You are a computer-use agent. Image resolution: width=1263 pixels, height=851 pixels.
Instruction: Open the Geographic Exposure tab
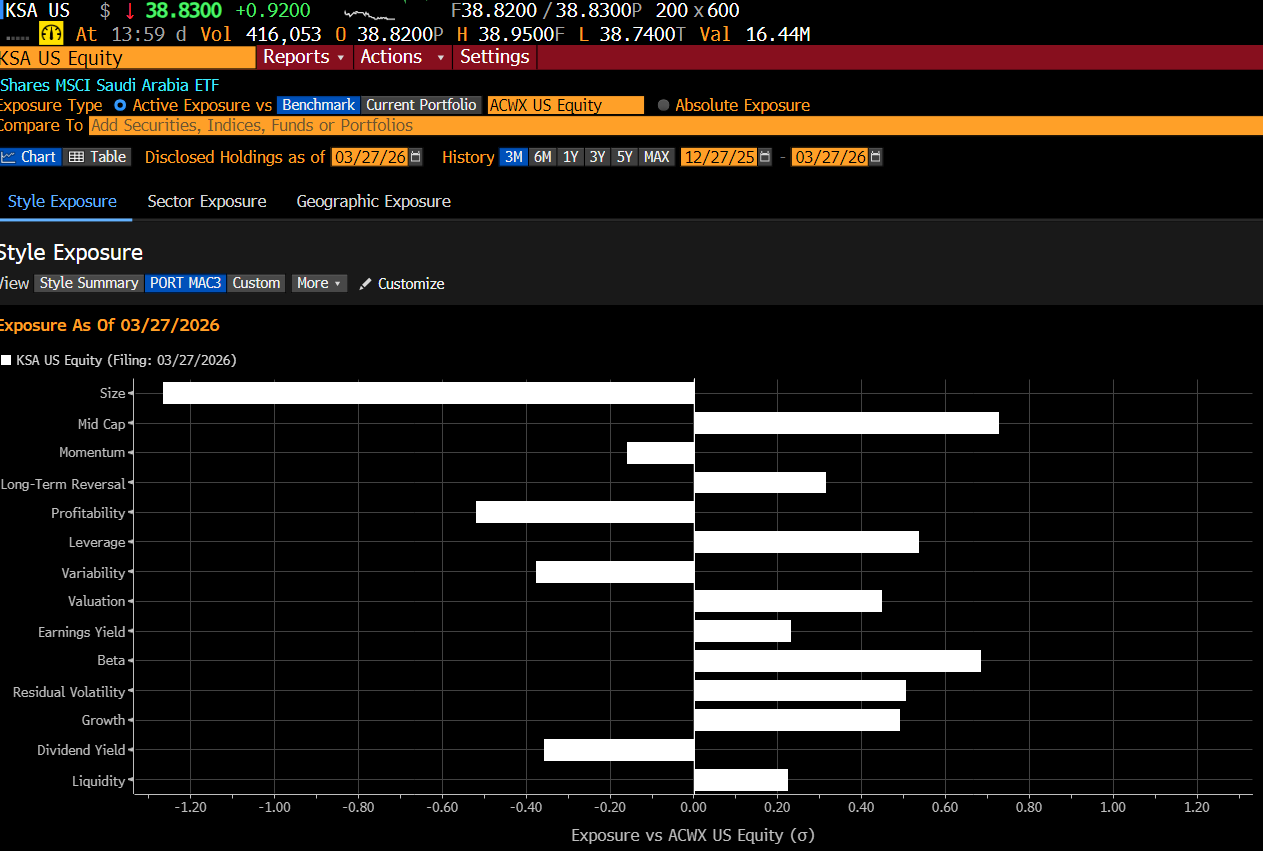click(x=373, y=201)
